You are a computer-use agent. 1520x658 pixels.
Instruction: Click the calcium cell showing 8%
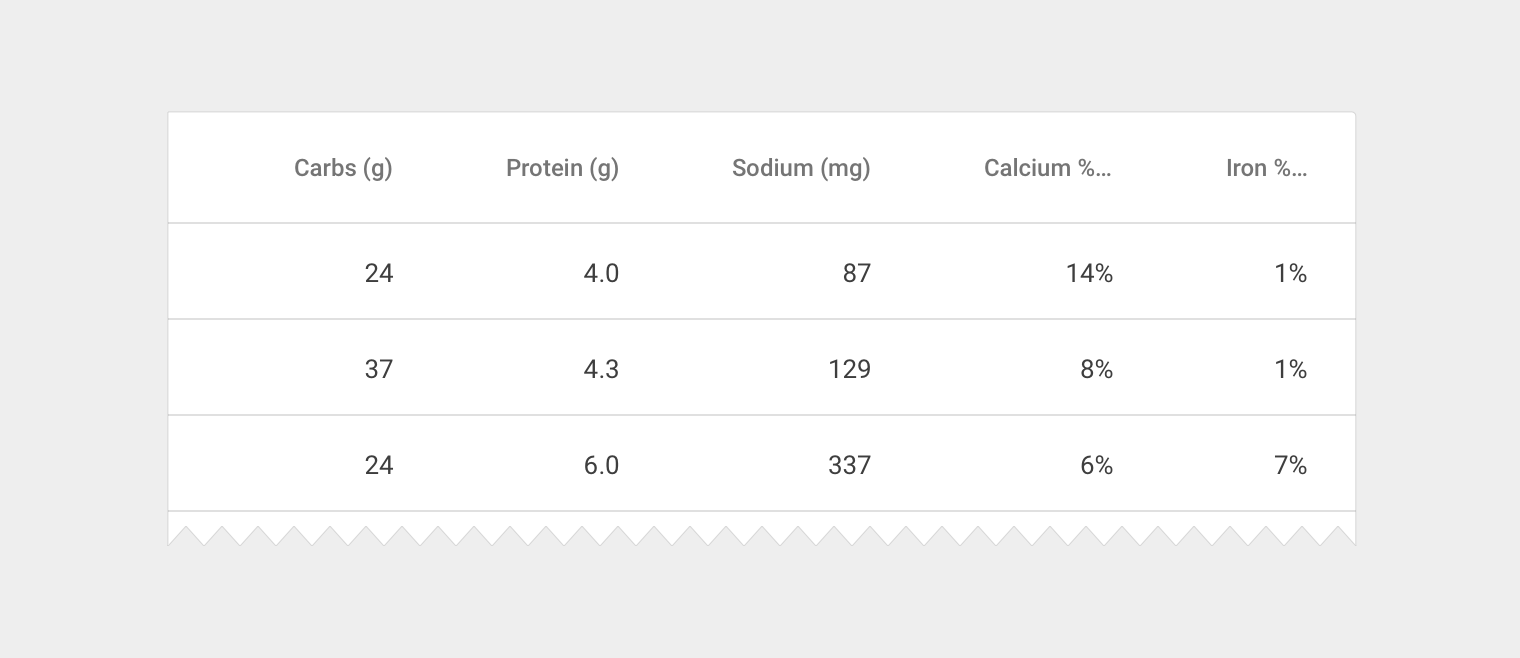1096,369
